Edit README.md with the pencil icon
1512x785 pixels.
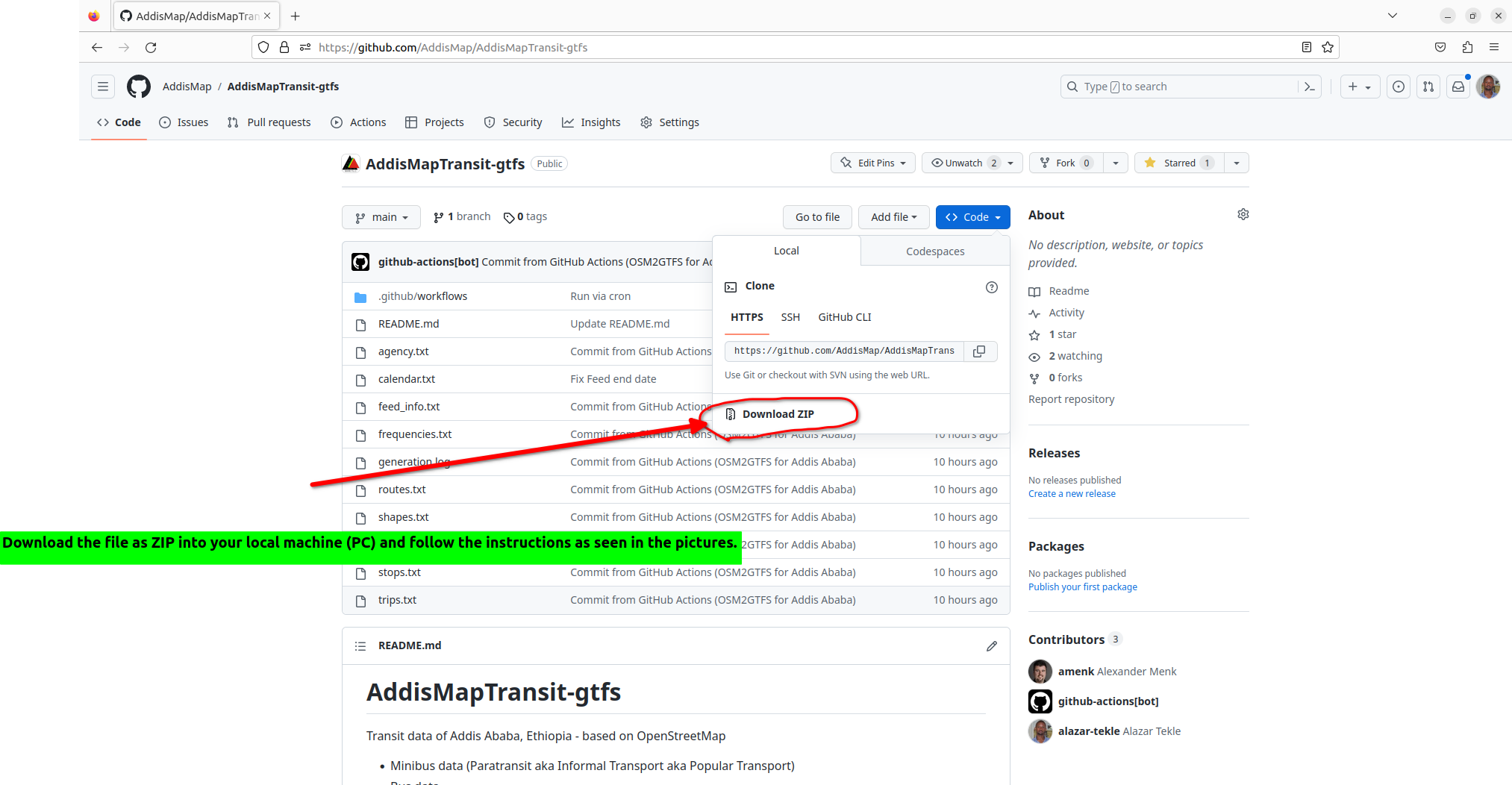point(992,645)
